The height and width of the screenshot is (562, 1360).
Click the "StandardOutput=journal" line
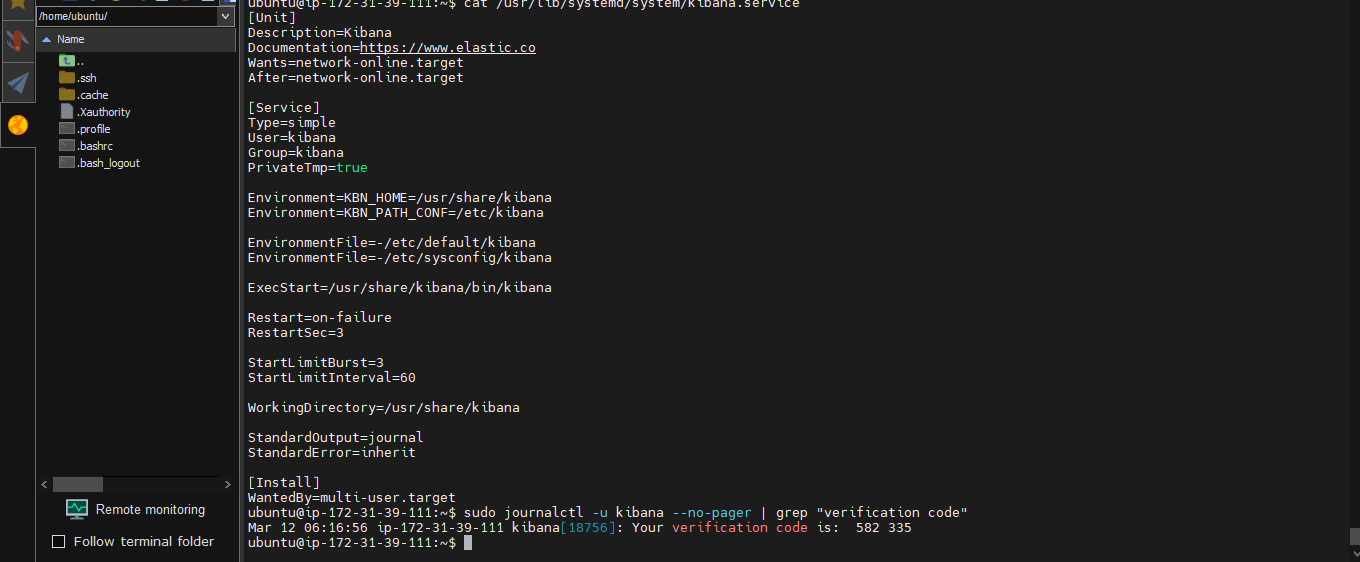tap(336, 437)
